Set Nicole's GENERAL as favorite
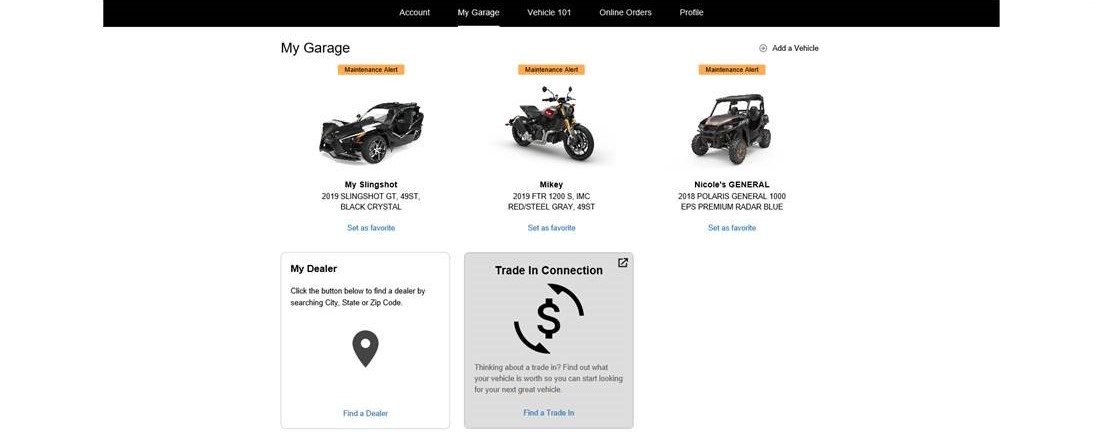 pos(732,228)
